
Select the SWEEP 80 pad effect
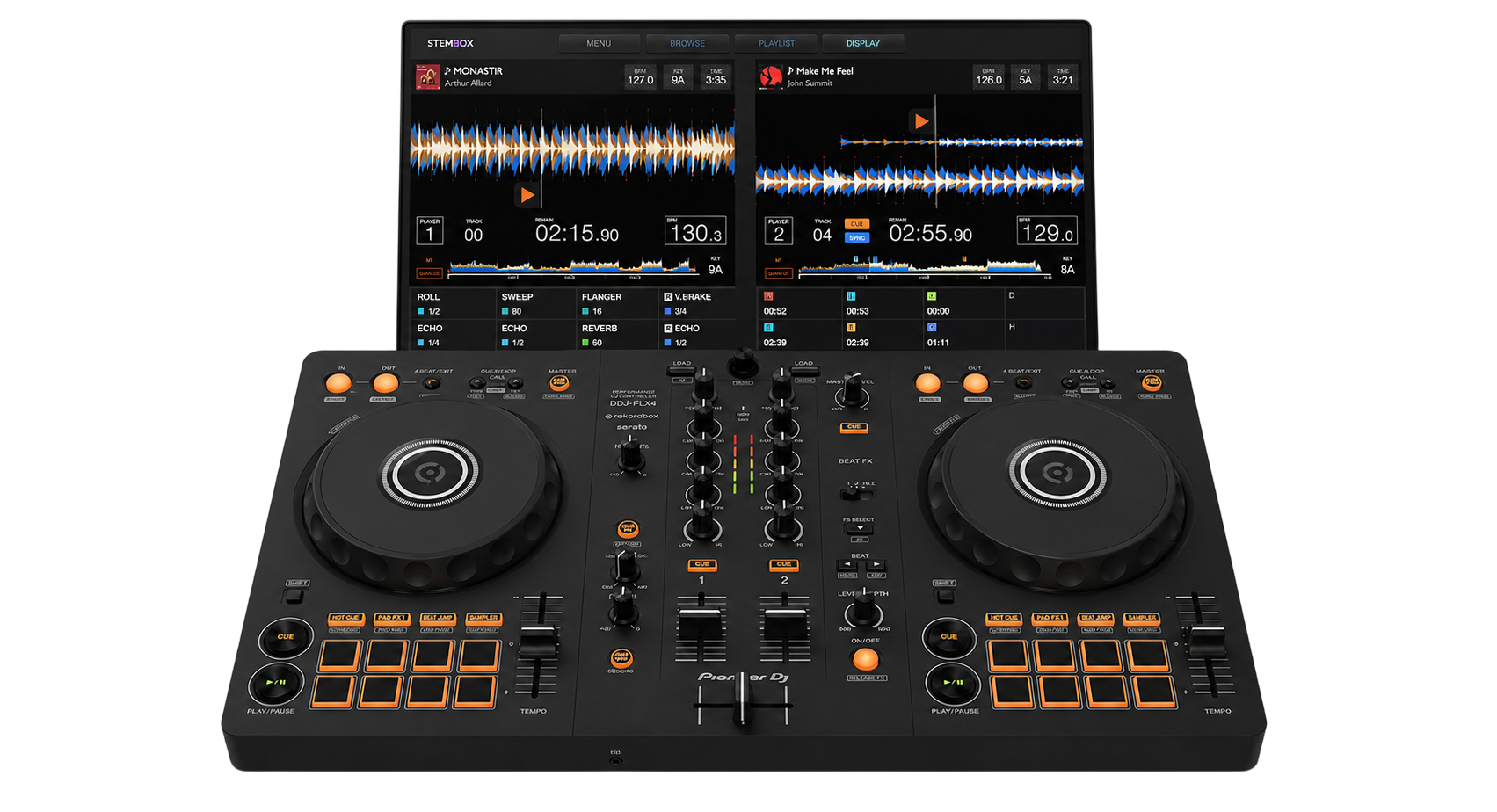coord(536,304)
